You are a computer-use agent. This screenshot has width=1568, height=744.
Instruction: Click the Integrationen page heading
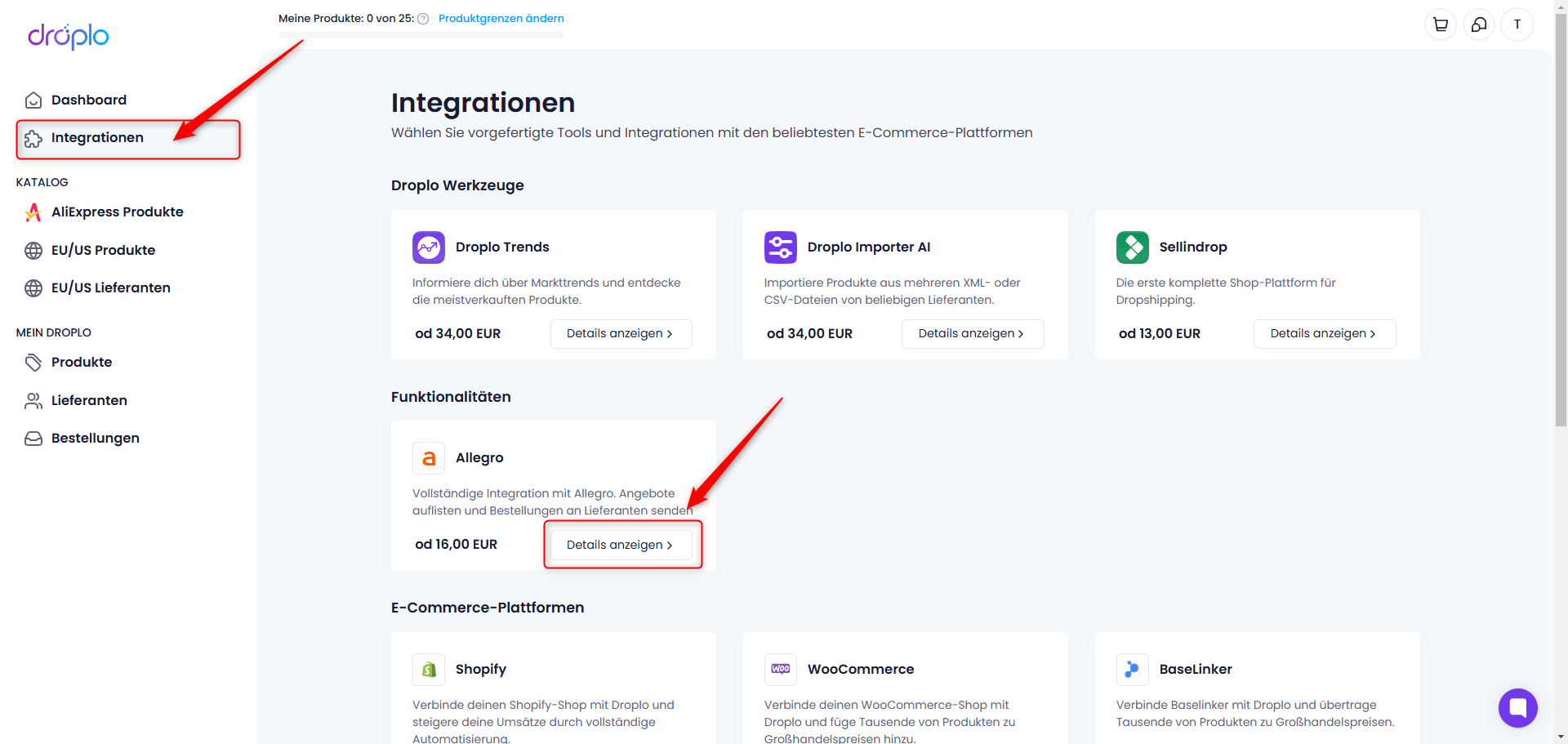(x=483, y=103)
